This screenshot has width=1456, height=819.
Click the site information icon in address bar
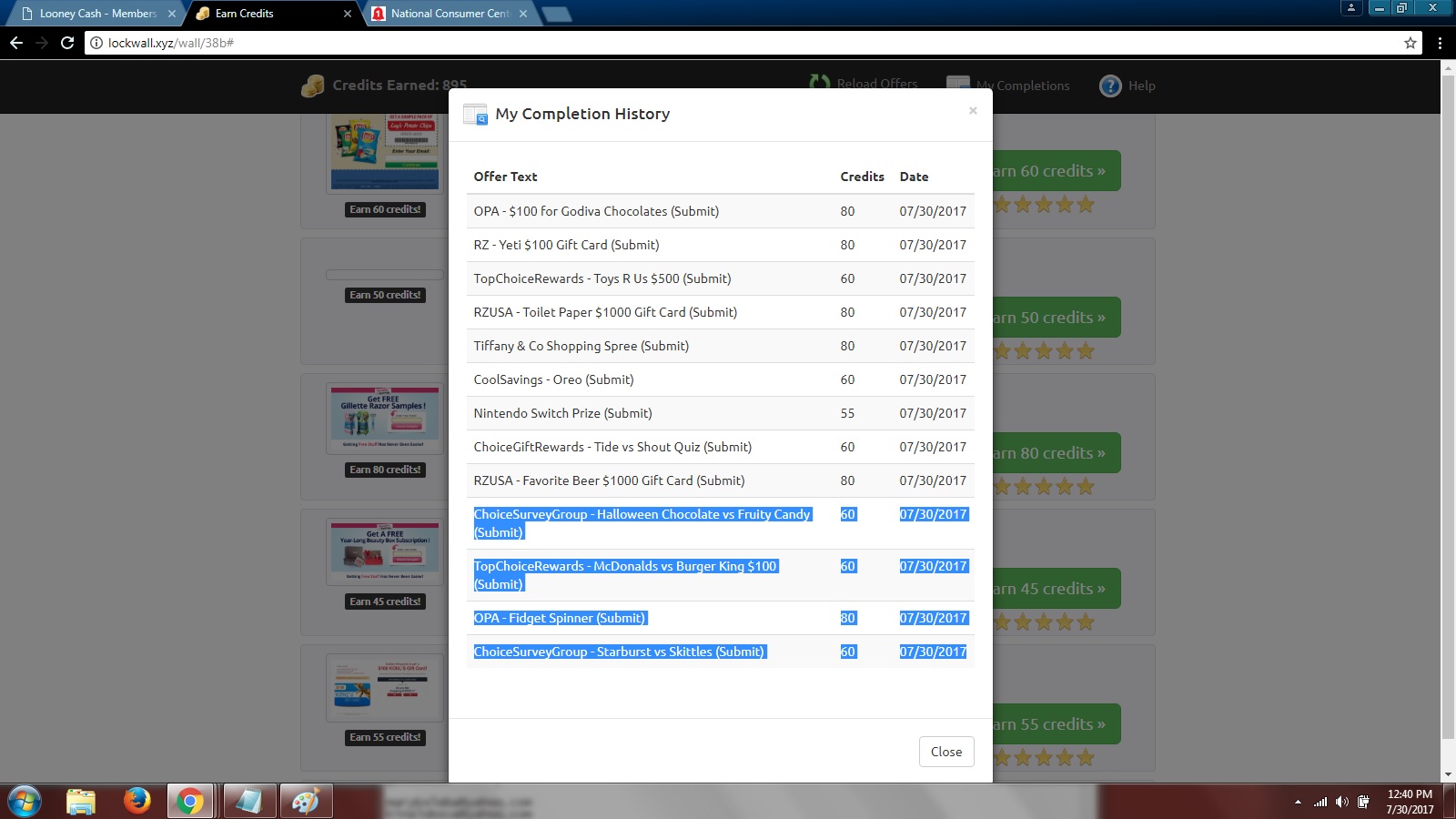pos(96,43)
